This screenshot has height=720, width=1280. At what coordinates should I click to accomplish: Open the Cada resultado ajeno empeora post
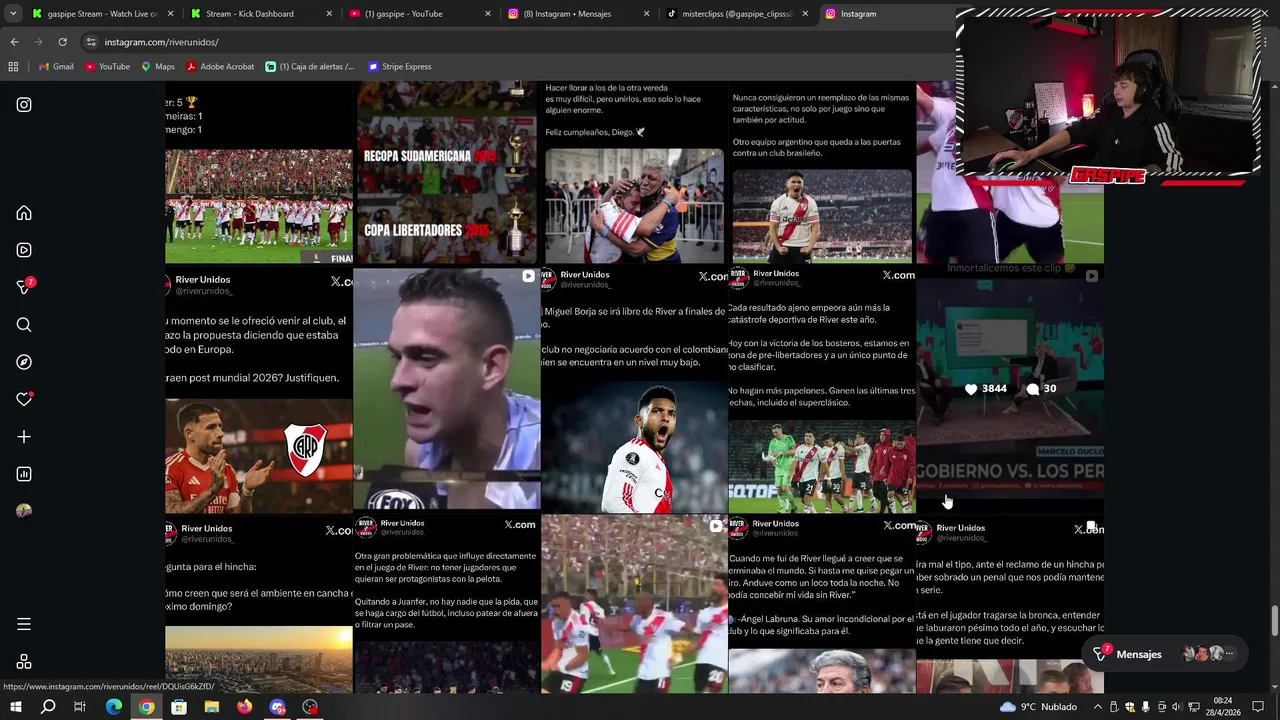click(x=822, y=389)
